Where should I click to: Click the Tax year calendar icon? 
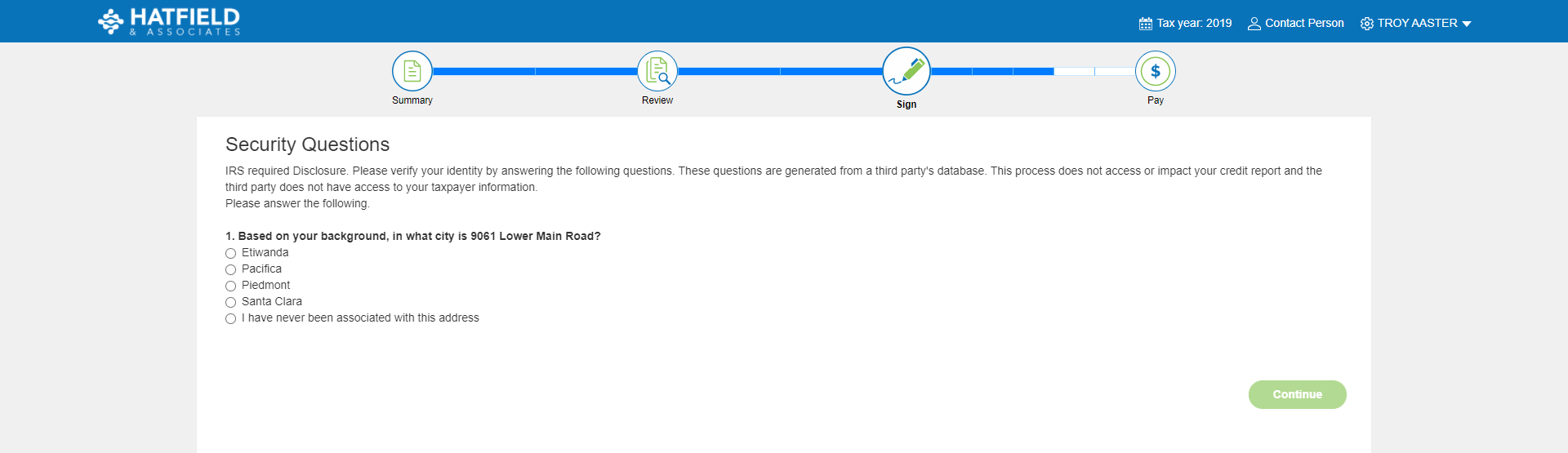(x=1146, y=24)
